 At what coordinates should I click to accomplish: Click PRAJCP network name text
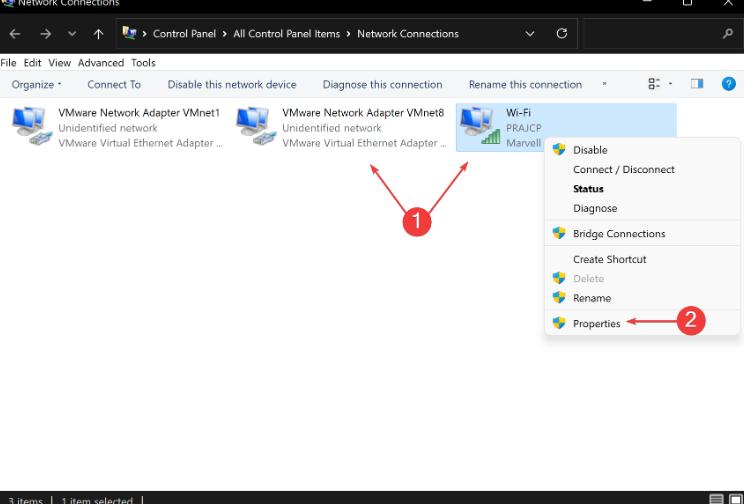click(x=523, y=128)
